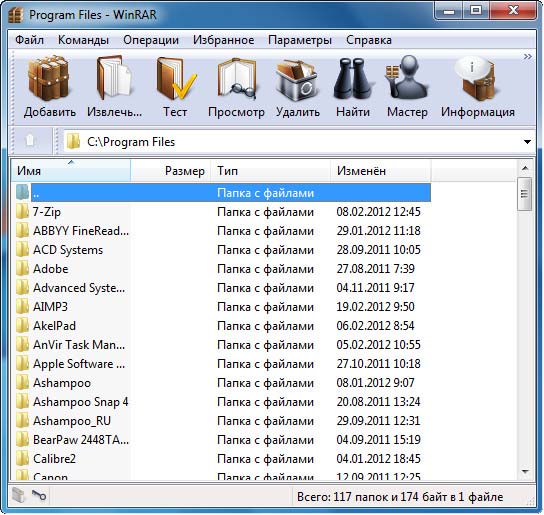Click the 7-Zip folder icon

click(23, 212)
